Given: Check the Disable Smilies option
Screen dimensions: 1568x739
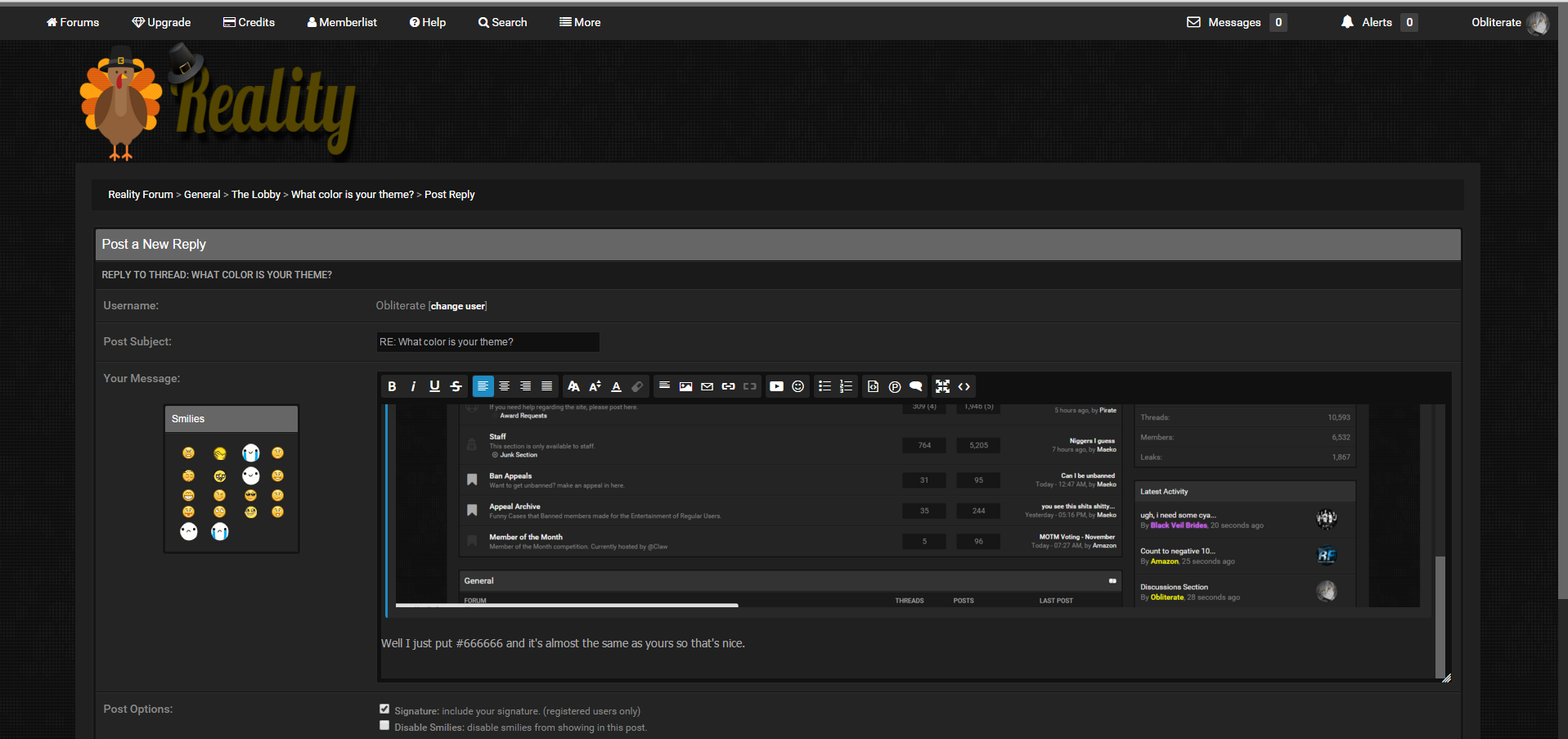Looking at the screenshot, I should coord(384,725).
